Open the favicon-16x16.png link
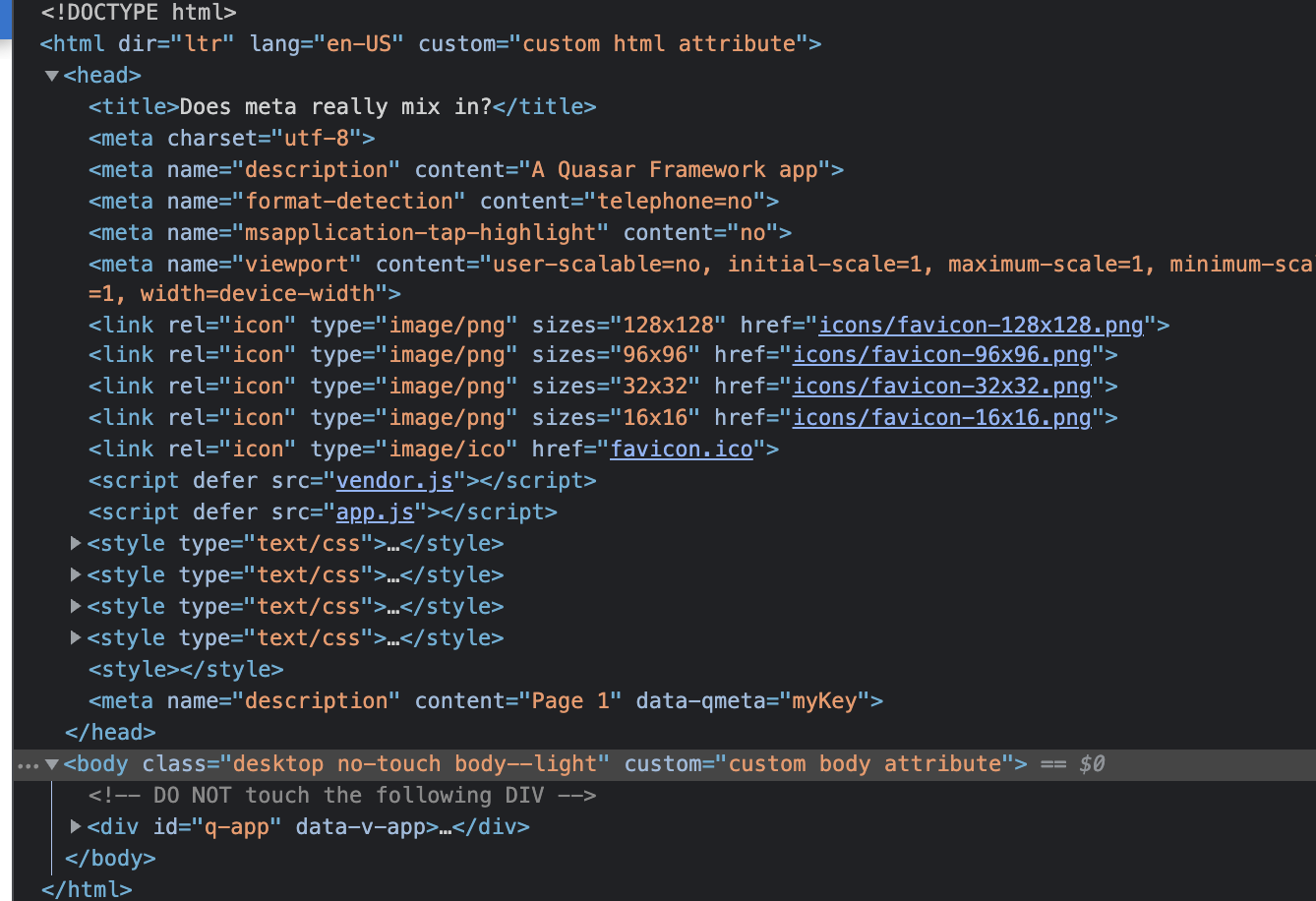Viewport: 1316px width, 901px height. tap(942, 418)
